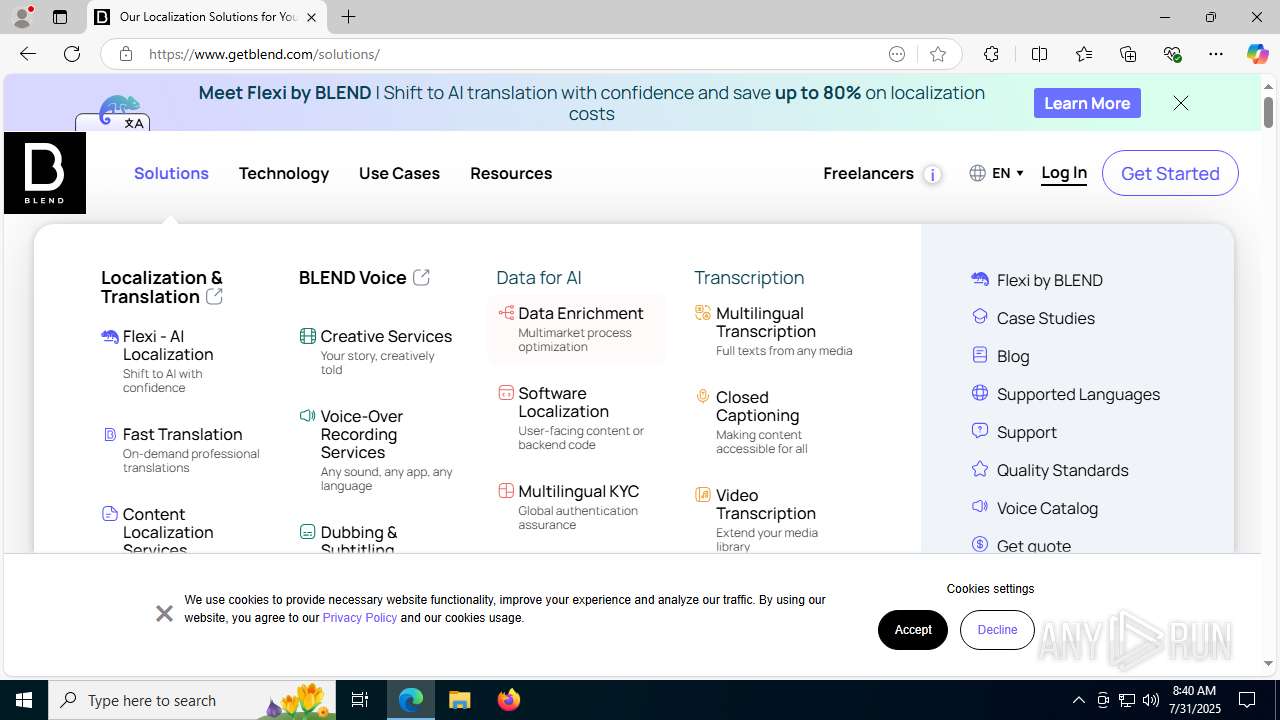Open the Technology menu

click(284, 173)
